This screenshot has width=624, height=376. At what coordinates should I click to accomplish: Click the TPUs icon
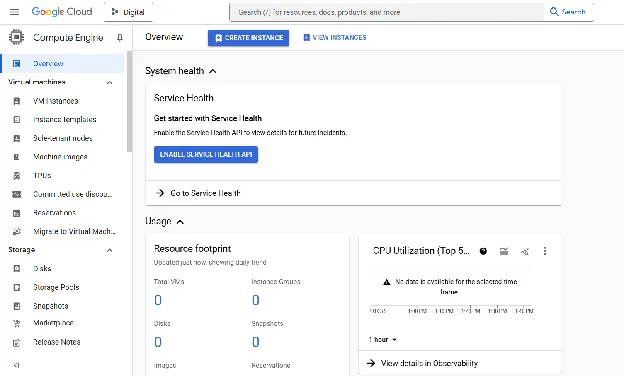[x=16, y=175]
